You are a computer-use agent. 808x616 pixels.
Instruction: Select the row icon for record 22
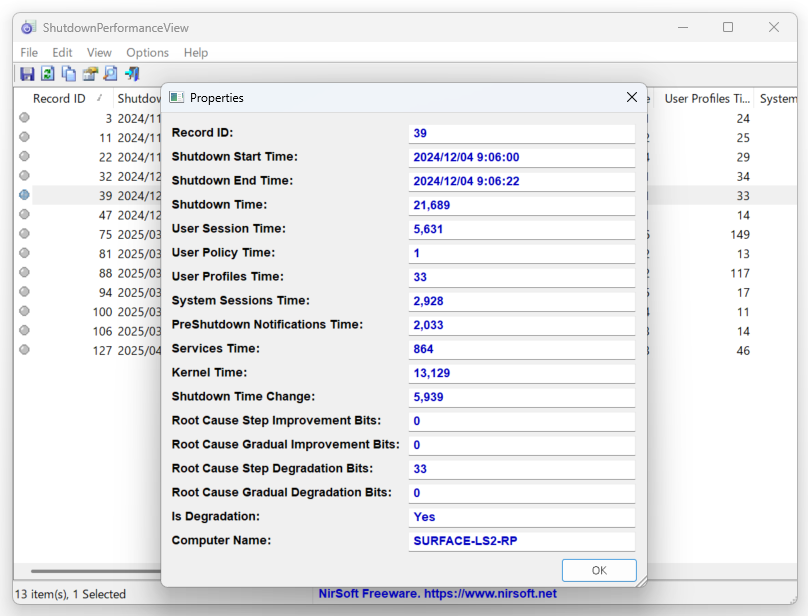point(24,156)
